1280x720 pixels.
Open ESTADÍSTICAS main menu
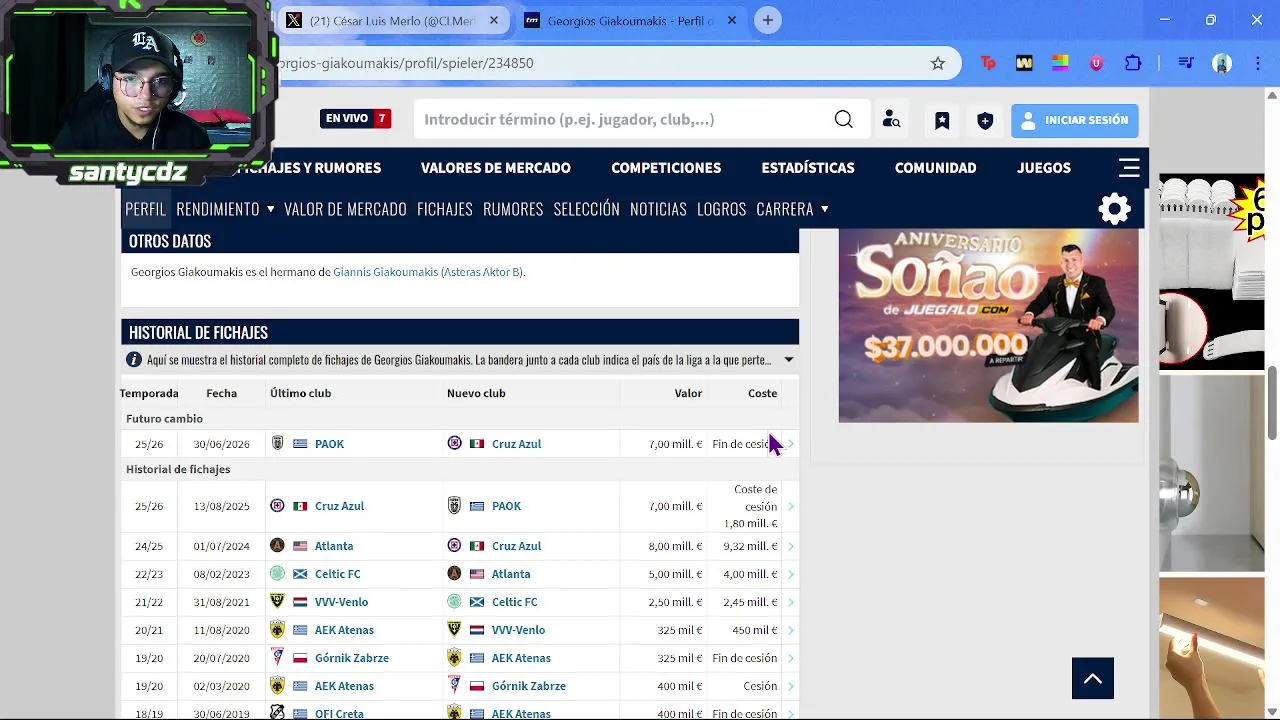(808, 168)
